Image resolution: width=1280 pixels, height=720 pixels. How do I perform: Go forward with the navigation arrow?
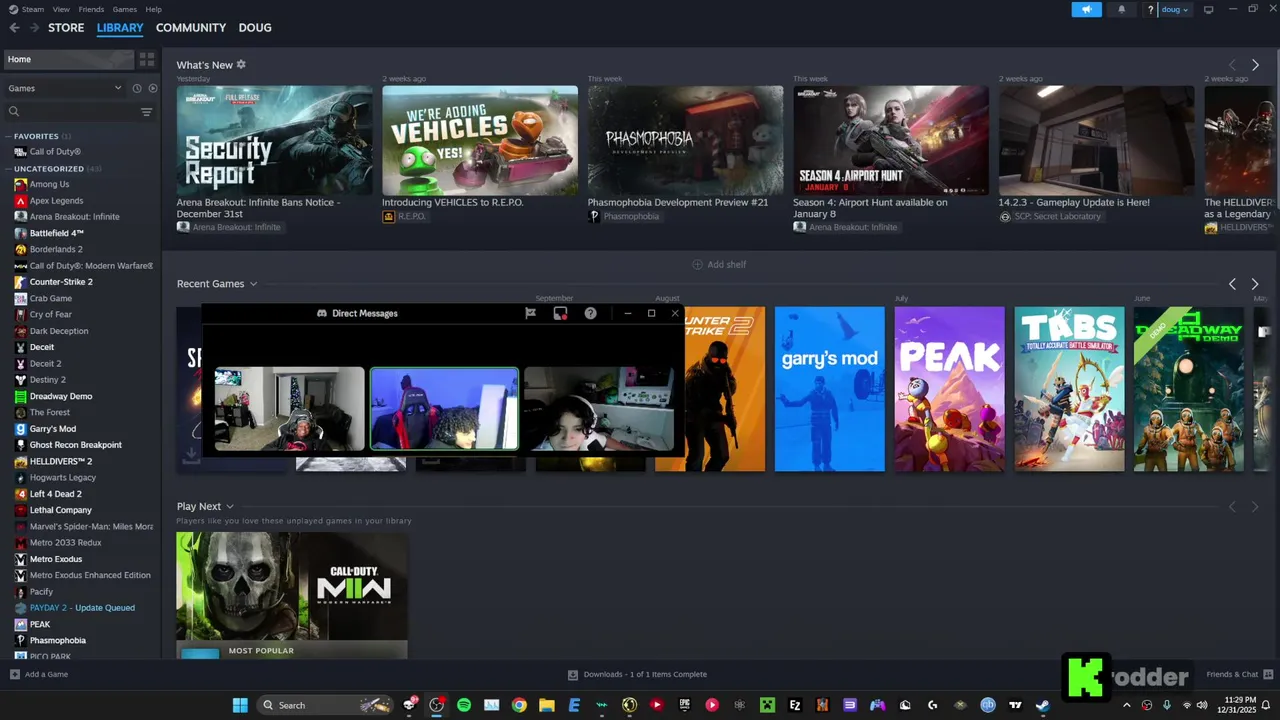34,28
